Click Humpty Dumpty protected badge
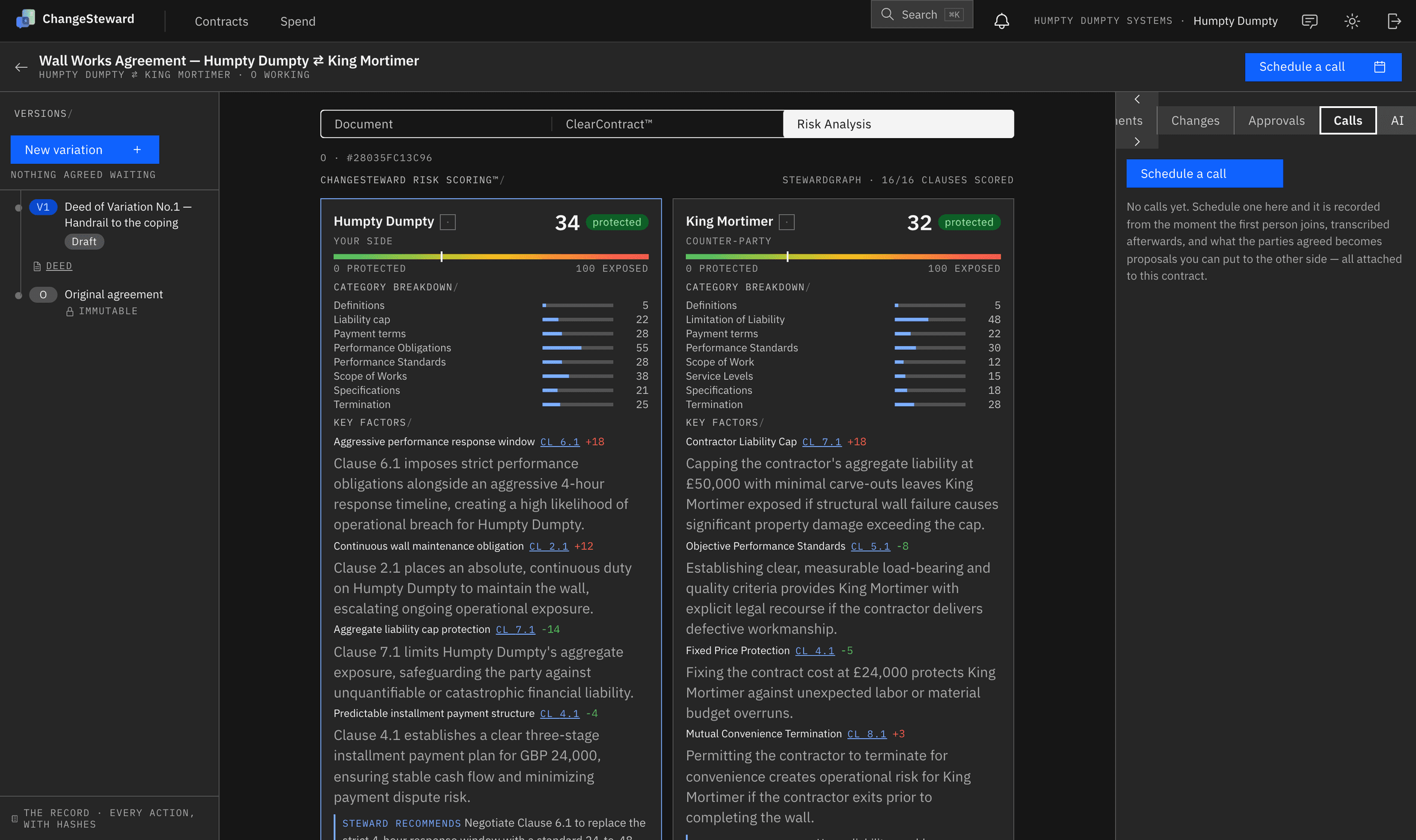 616,222
